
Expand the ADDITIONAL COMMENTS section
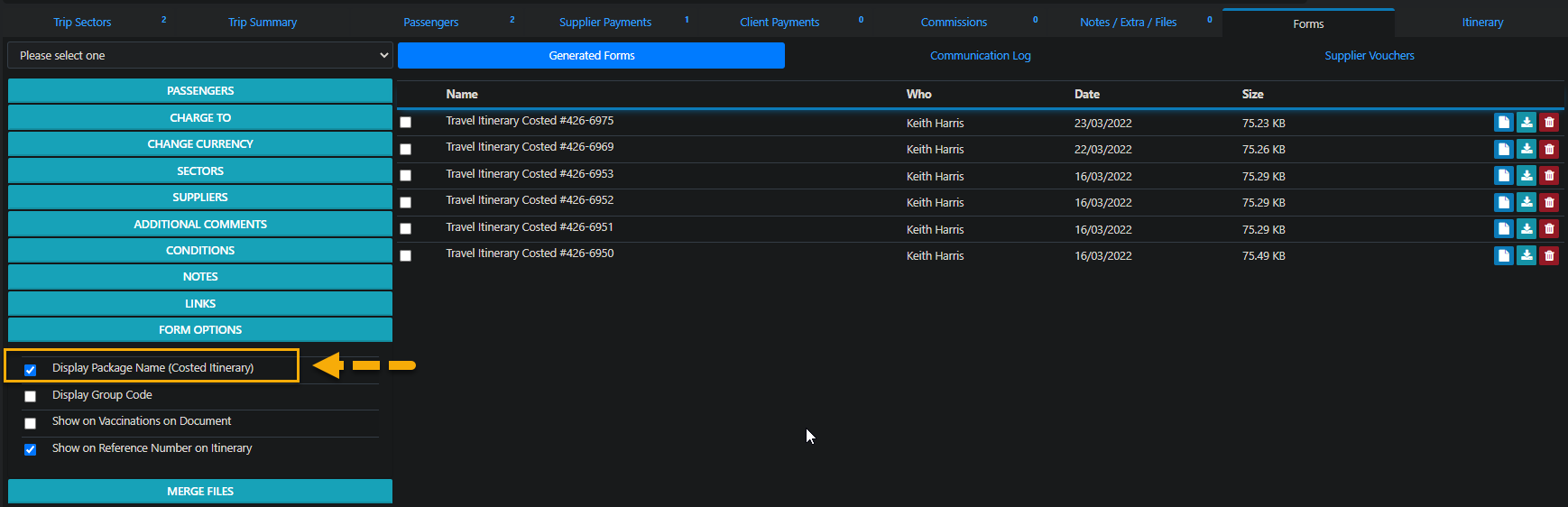tap(200, 224)
